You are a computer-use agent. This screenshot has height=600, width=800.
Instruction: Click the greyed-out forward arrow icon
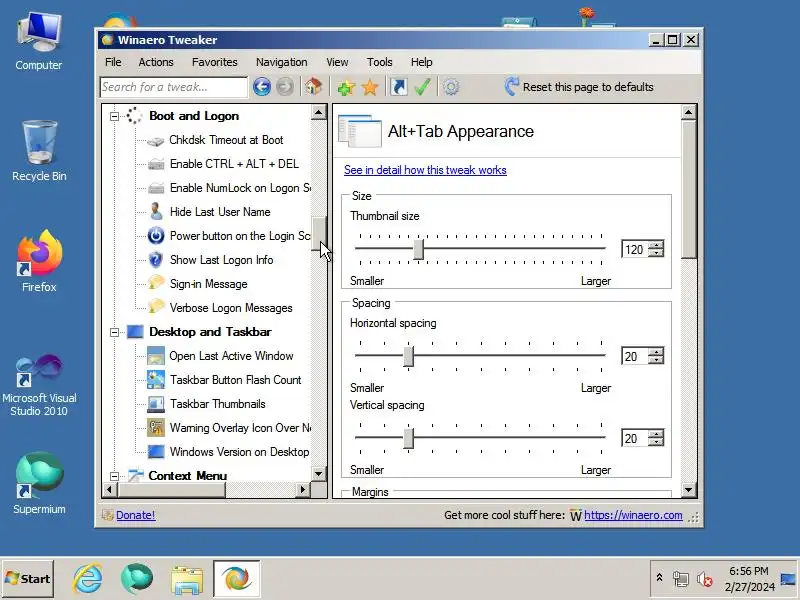coord(285,87)
